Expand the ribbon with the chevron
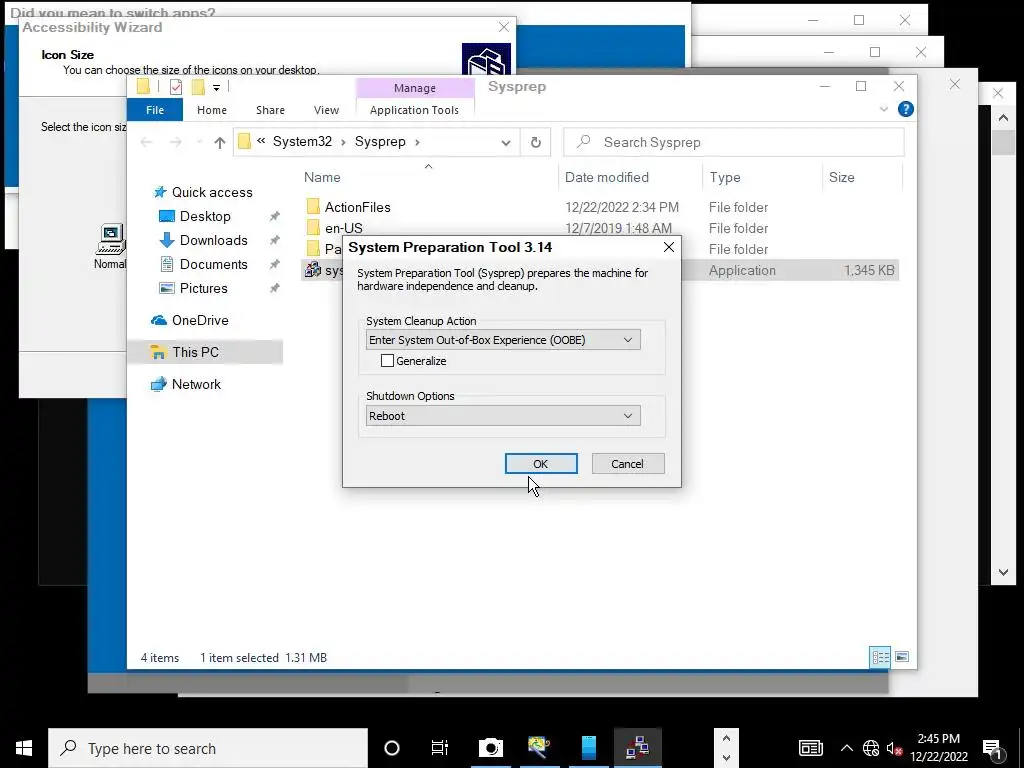Viewport: 1024px width, 768px height. (884, 109)
